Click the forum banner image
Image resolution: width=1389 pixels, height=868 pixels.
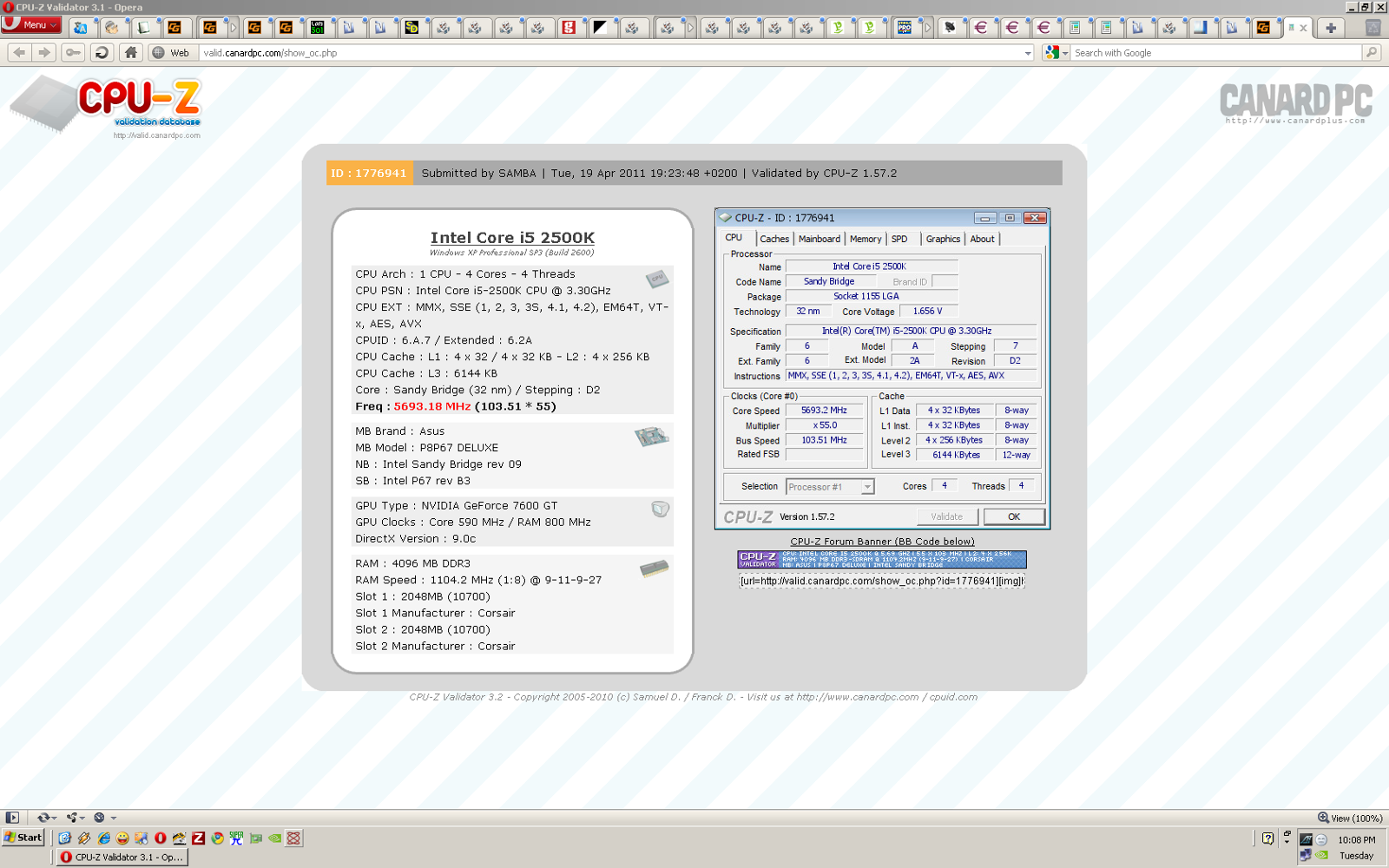[882, 560]
